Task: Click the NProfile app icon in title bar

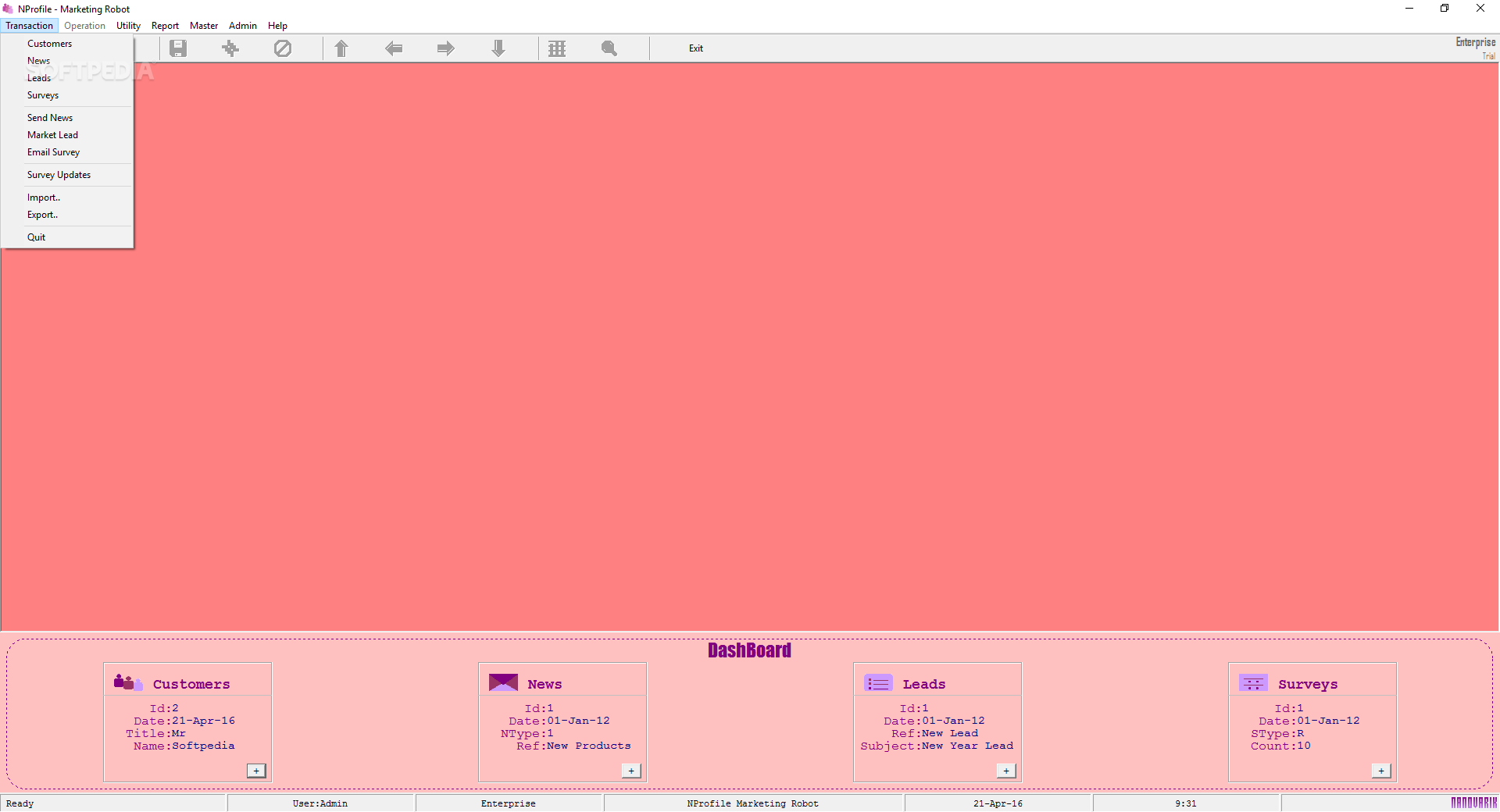Action: pos(8,9)
